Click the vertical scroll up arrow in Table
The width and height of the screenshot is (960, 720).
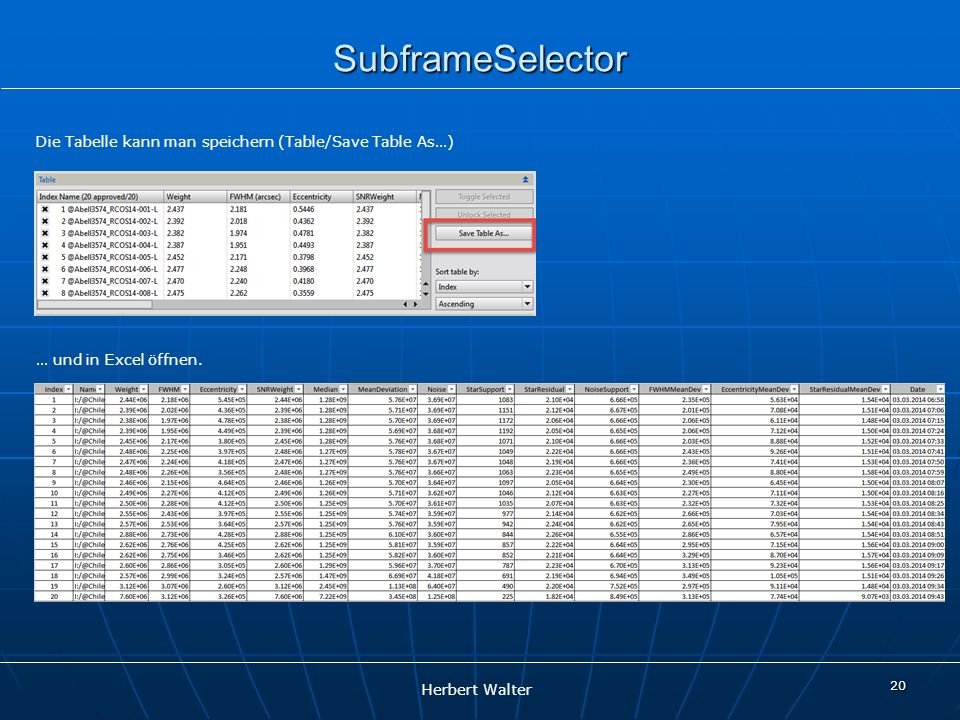click(x=426, y=284)
